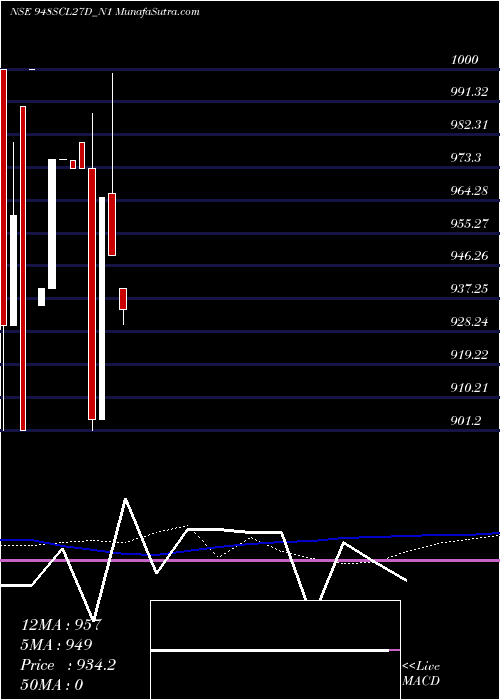The image size is (500, 700).
Task: Select the 901.2 price axis label
Action: point(466,421)
